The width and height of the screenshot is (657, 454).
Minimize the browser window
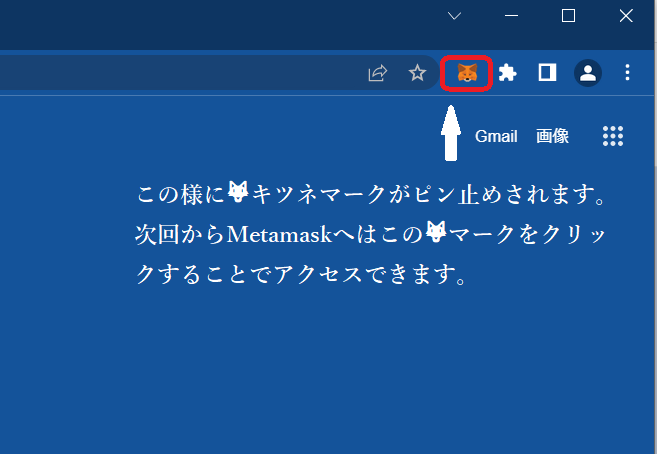point(511,16)
